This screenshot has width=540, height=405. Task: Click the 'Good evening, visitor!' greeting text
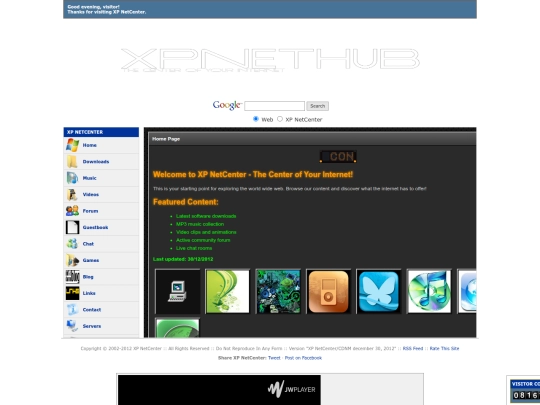(x=93, y=7)
